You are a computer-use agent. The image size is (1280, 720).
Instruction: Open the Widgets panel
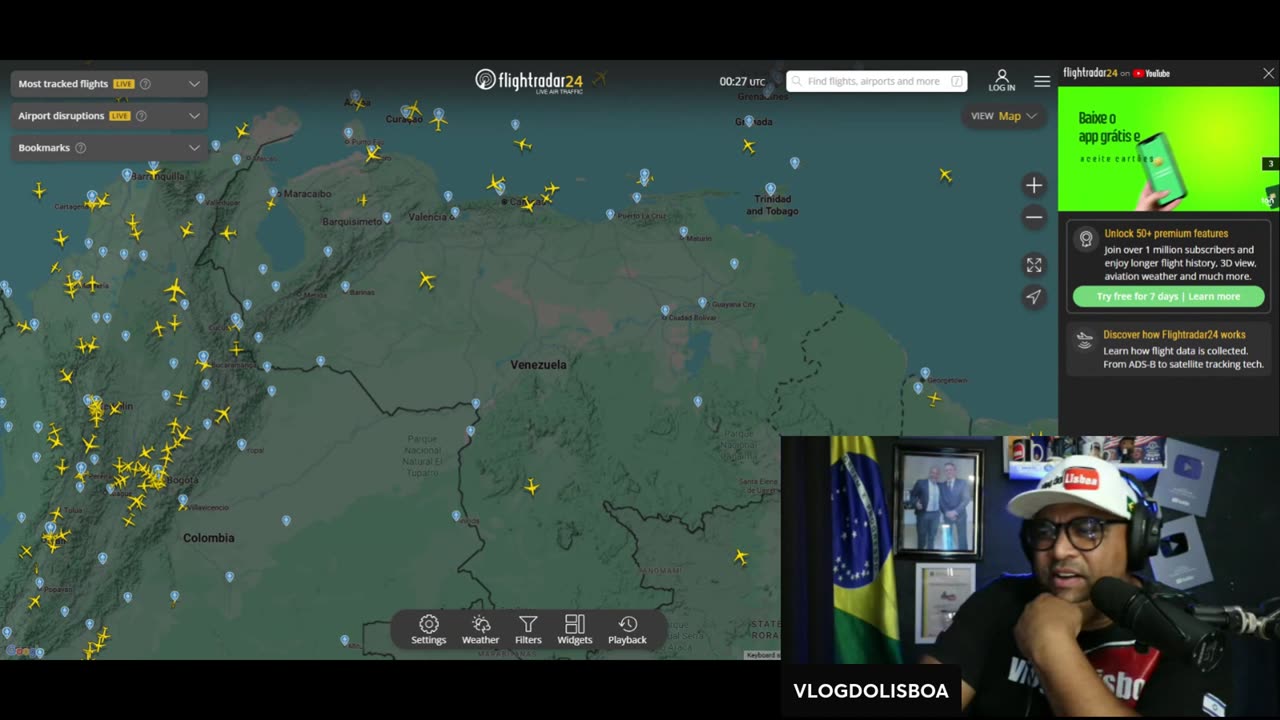click(x=574, y=630)
